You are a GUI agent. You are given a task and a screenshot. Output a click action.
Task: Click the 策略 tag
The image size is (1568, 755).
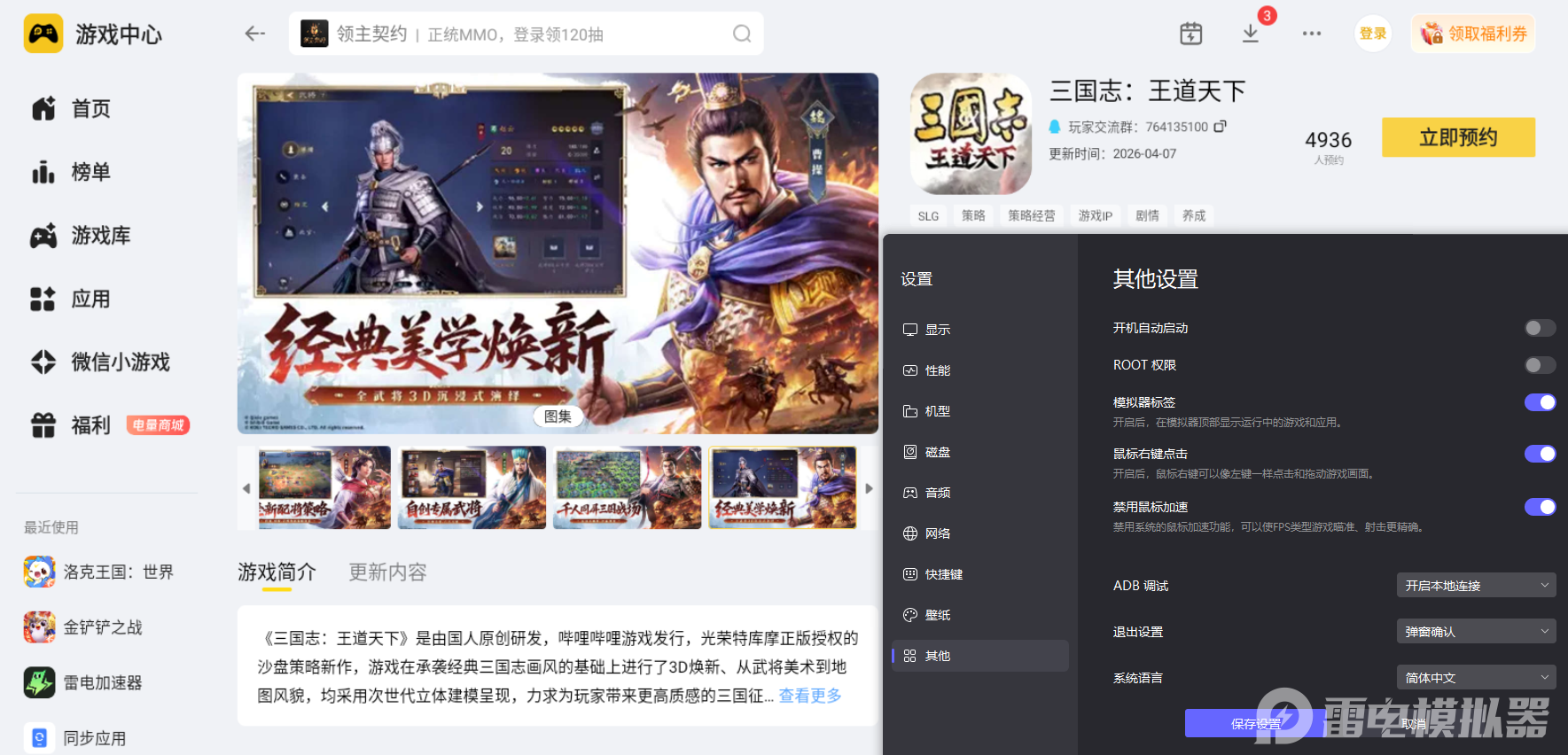pyautogui.click(x=973, y=216)
